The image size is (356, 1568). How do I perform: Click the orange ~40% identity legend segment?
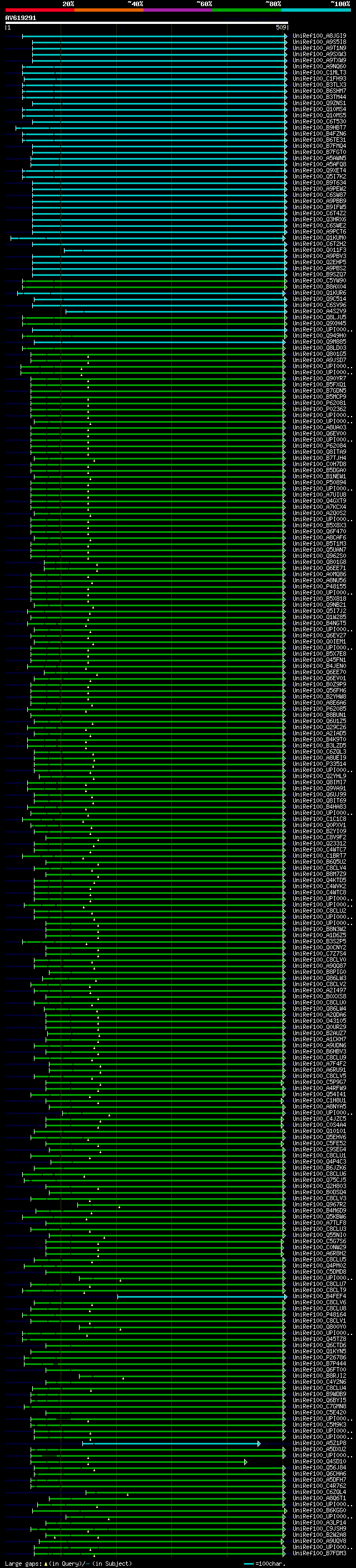(x=109, y=10)
